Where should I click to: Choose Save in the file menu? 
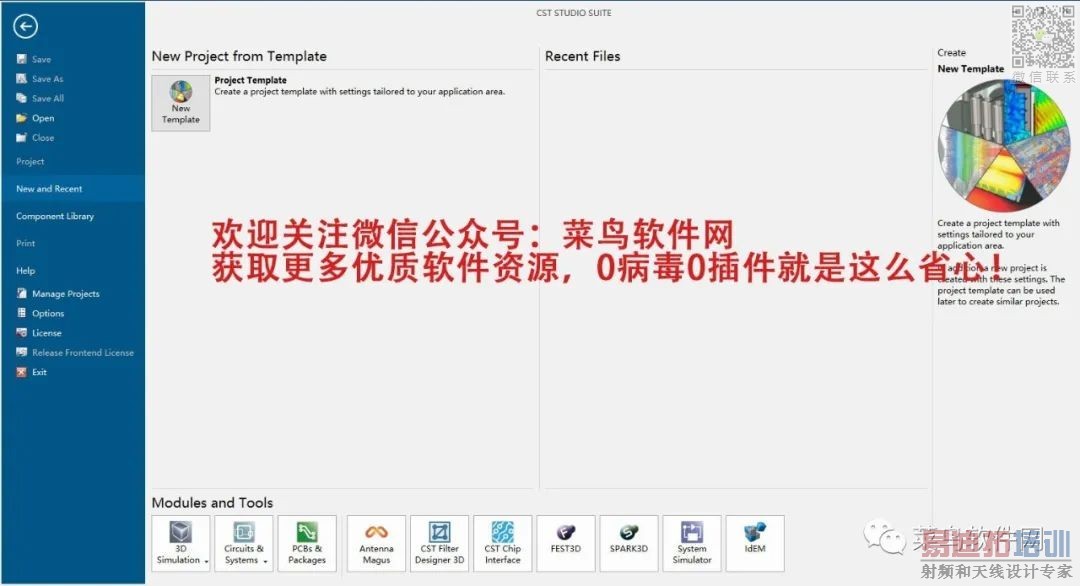[41, 59]
